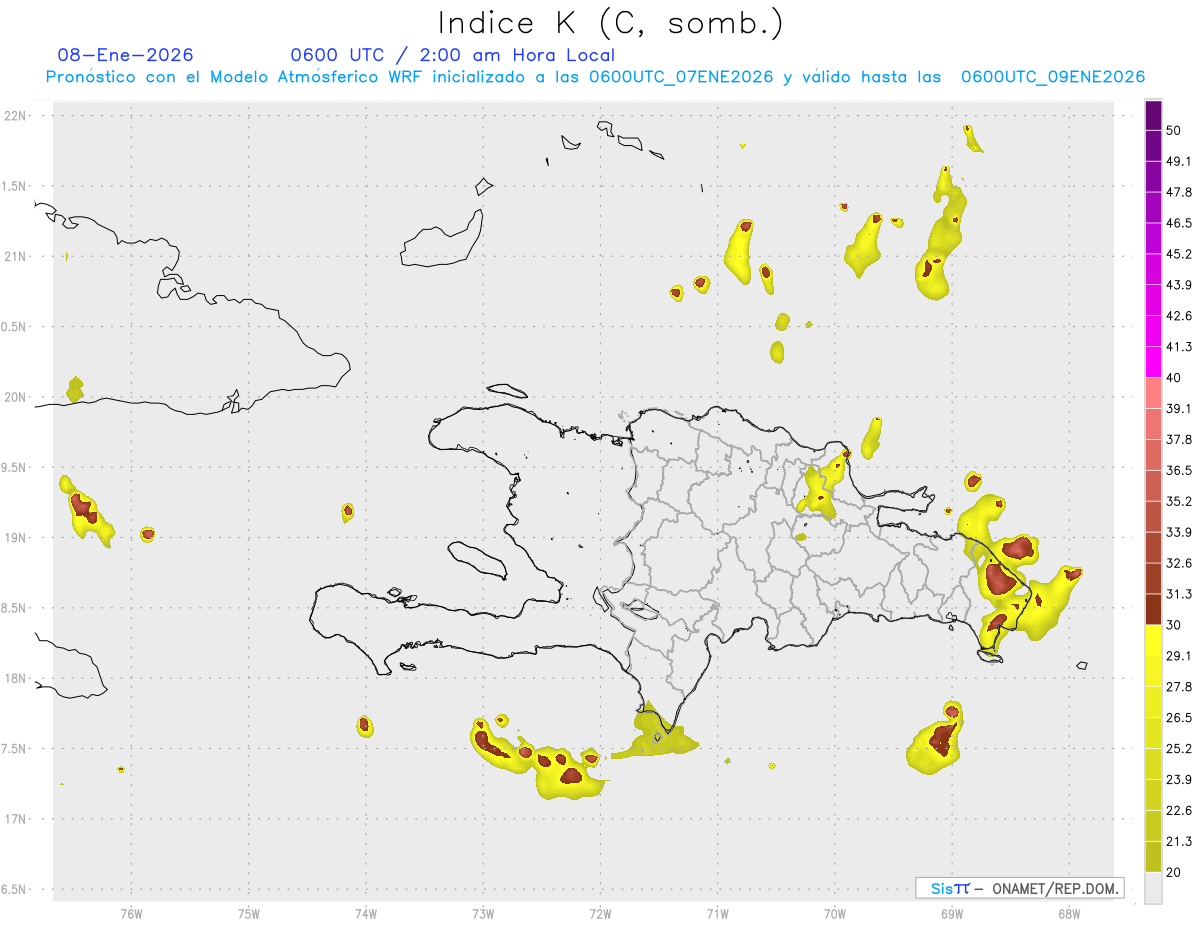The image size is (1200, 927).
Task: Pick the gray swatch below 20 on the color bar
Action: (1153, 888)
